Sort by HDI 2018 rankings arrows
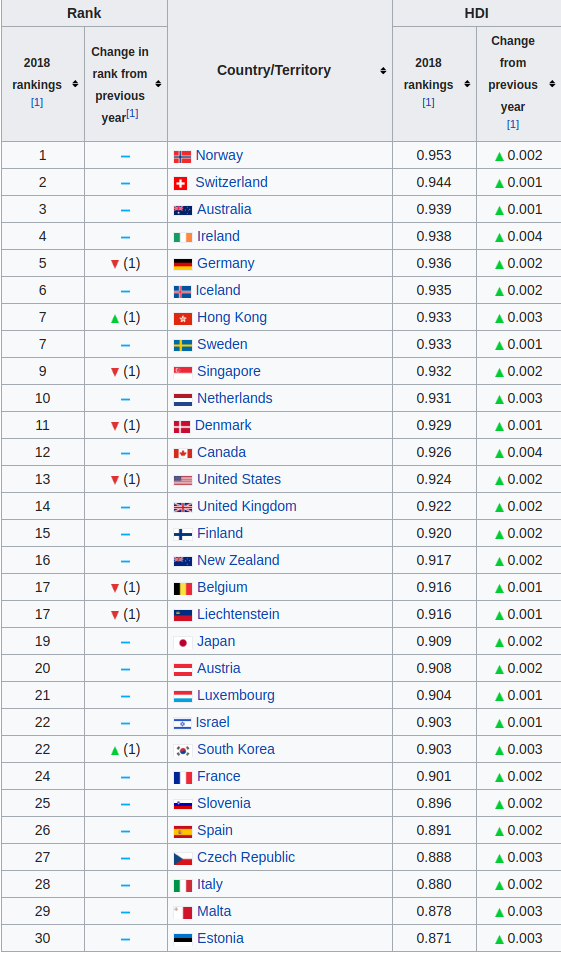Screen dimensions: 561x953 467,84
